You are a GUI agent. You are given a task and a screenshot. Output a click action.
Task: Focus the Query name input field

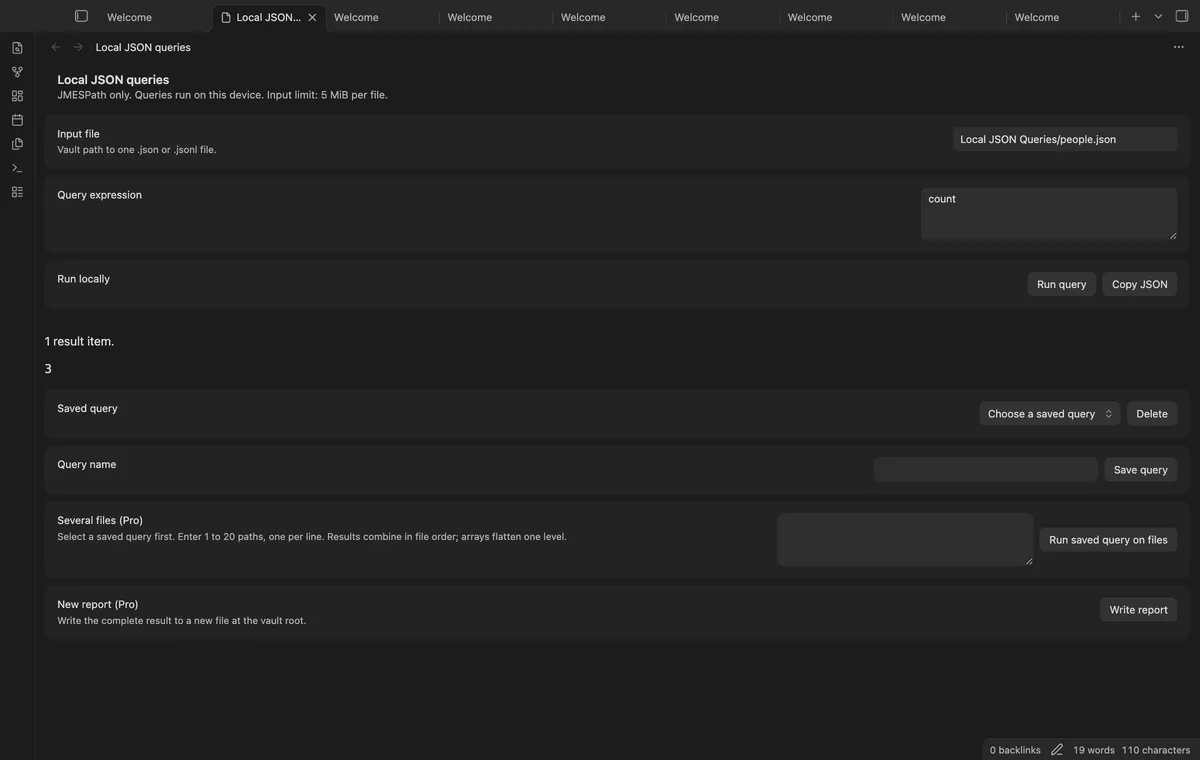pyautogui.click(x=985, y=470)
